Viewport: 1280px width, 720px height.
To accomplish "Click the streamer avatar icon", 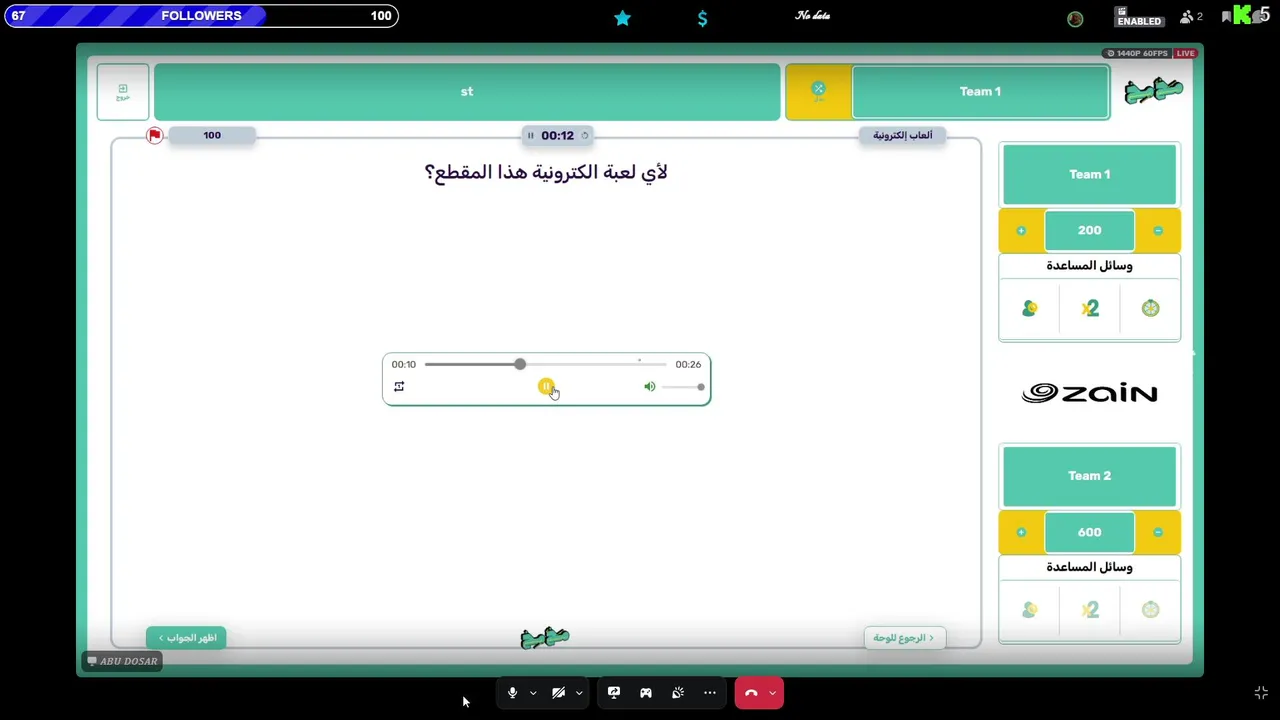I will pos(1075,18).
